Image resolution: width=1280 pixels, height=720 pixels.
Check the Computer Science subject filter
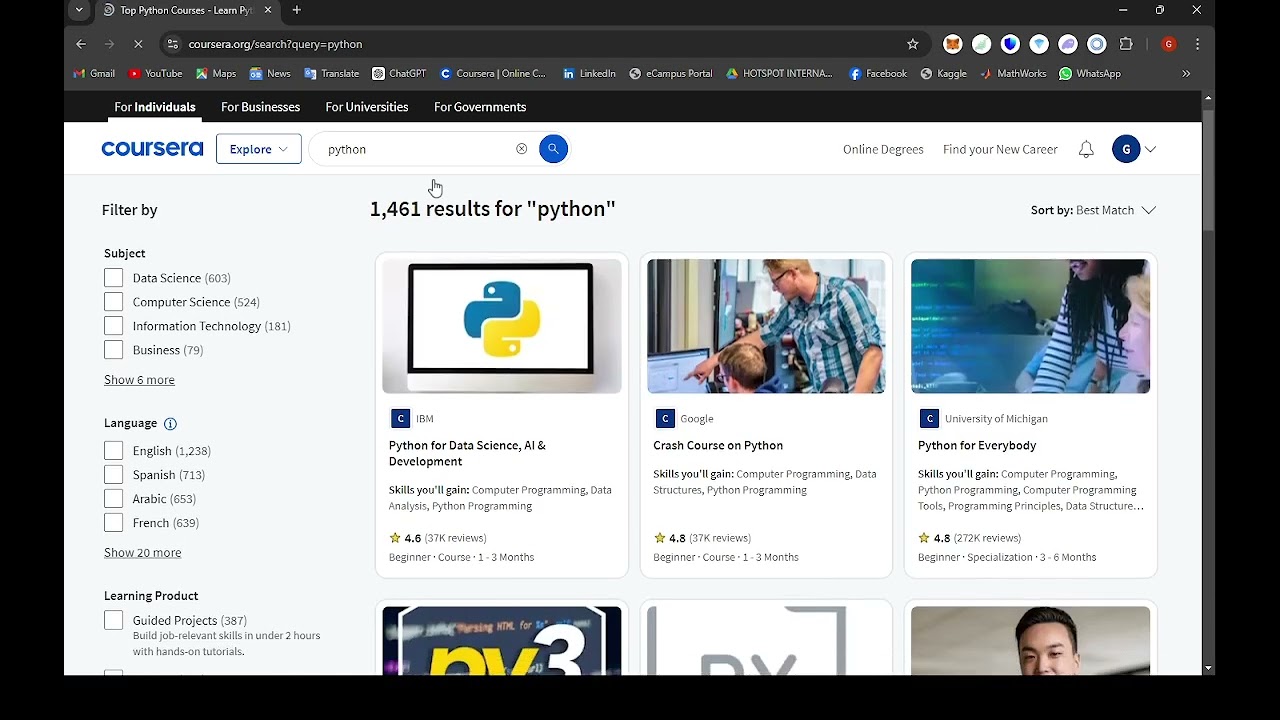tap(113, 302)
